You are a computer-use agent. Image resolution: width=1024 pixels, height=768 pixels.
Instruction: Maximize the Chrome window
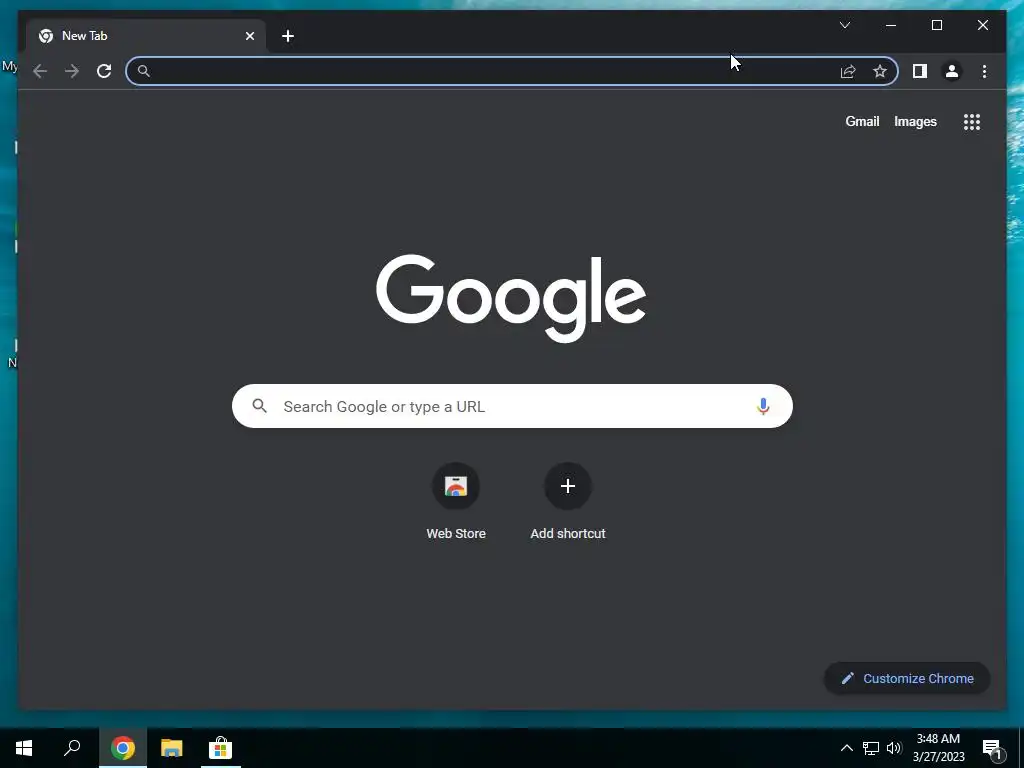(936, 25)
